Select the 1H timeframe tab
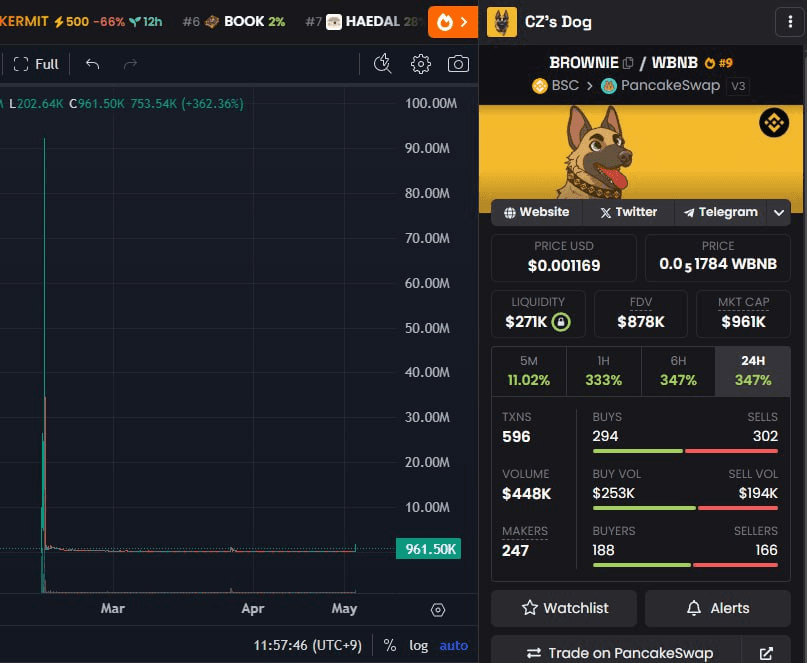The height and width of the screenshot is (663, 807). [x=604, y=371]
